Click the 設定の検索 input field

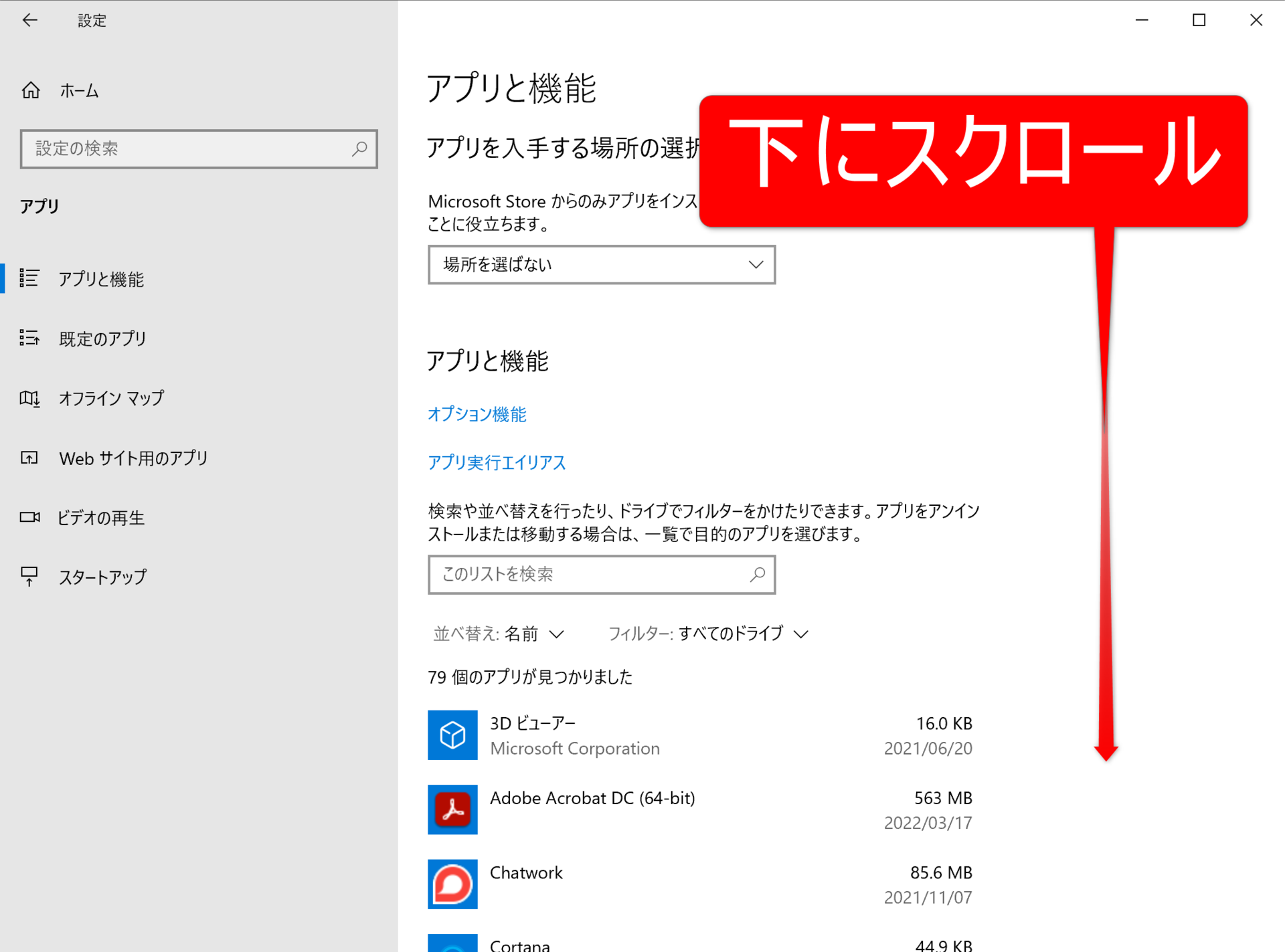click(187, 149)
